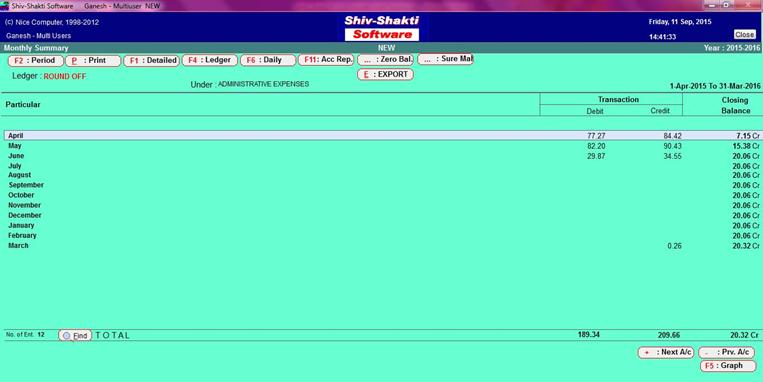Select the September month row
Screen dimensions: 763x382
pyautogui.click(x=382, y=185)
